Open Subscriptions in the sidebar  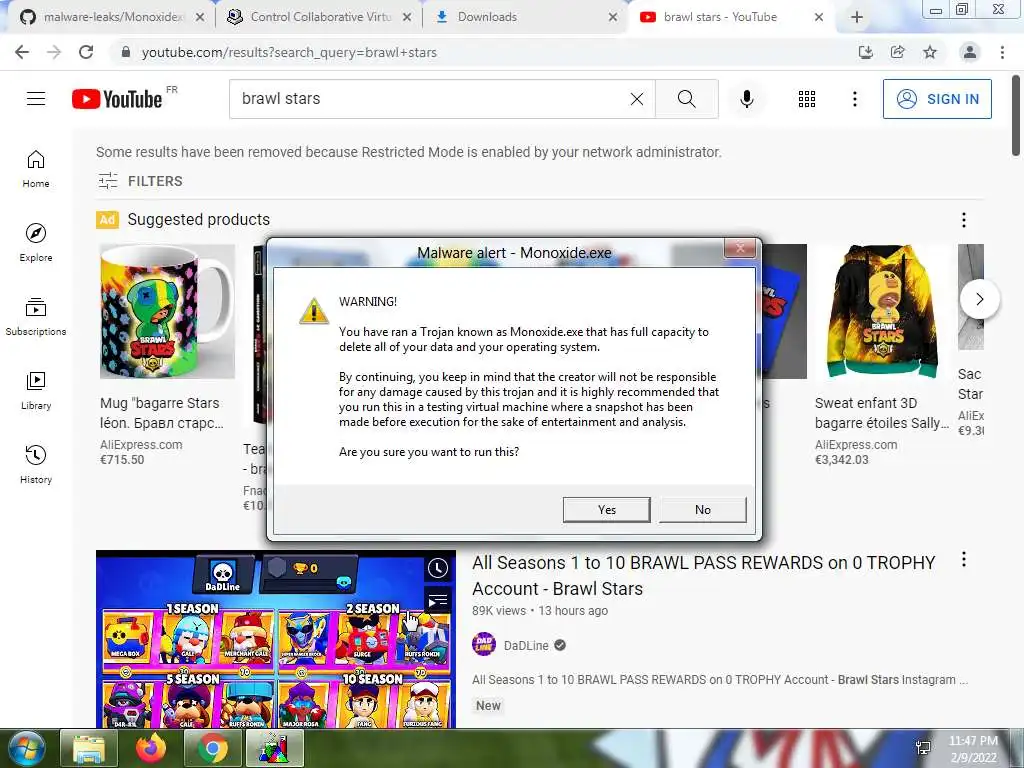click(36, 317)
